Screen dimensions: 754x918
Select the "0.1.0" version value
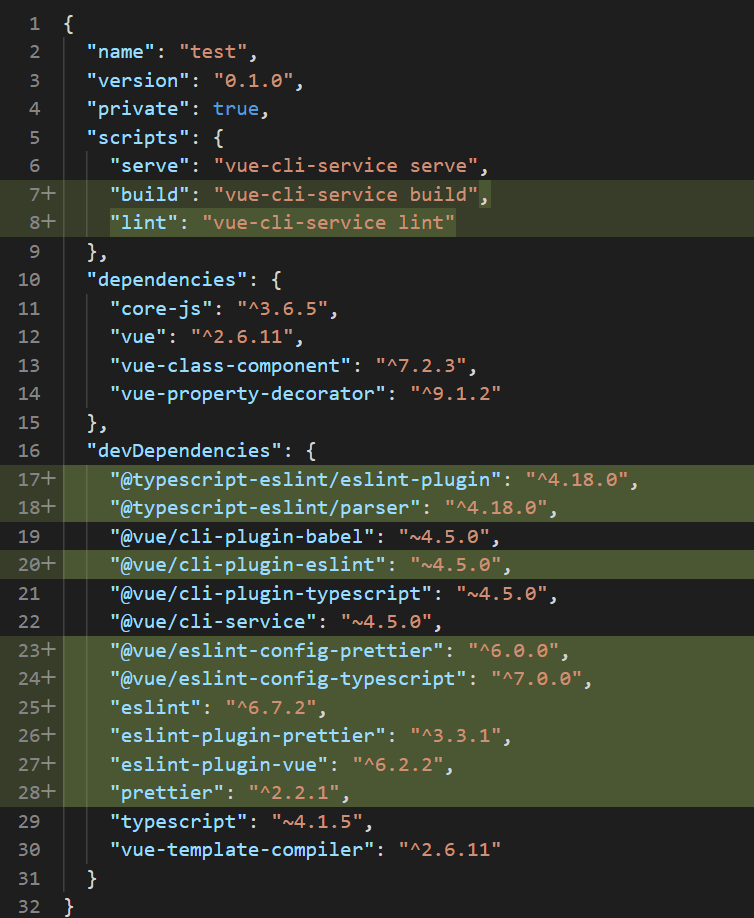pos(253,80)
